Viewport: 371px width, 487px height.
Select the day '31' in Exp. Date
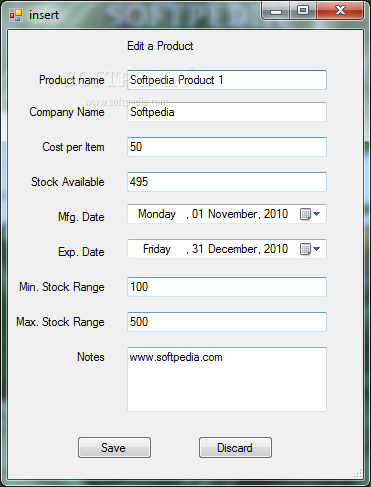[197, 249]
